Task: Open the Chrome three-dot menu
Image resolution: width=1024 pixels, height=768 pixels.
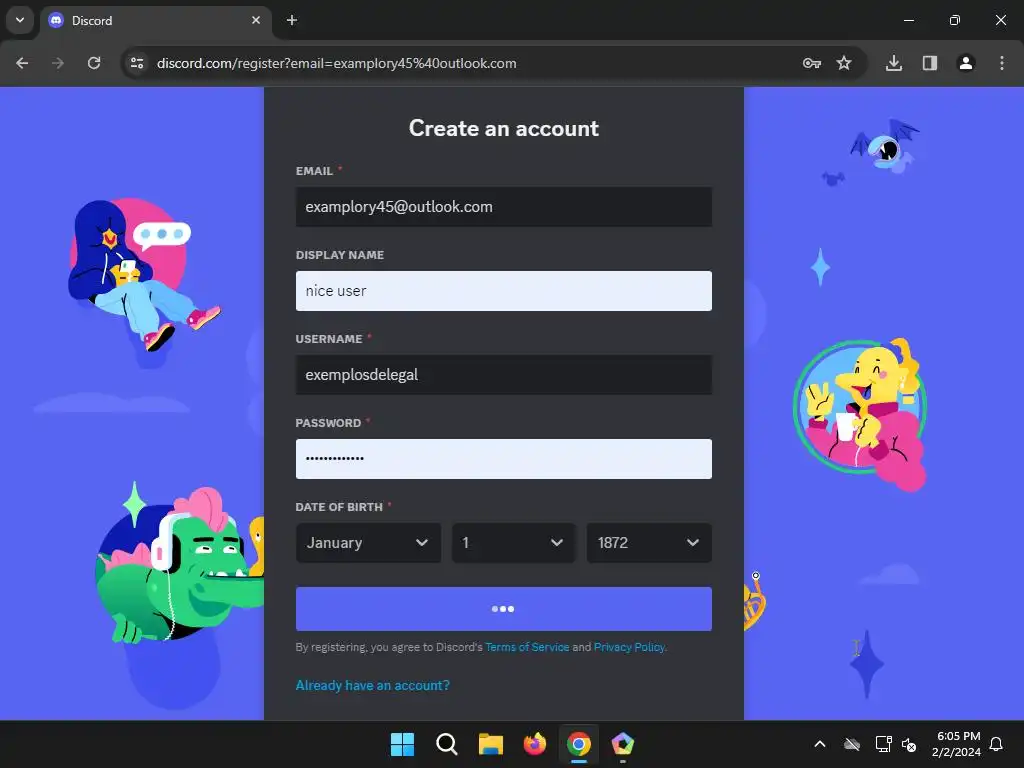Action: pos(1002,63)
